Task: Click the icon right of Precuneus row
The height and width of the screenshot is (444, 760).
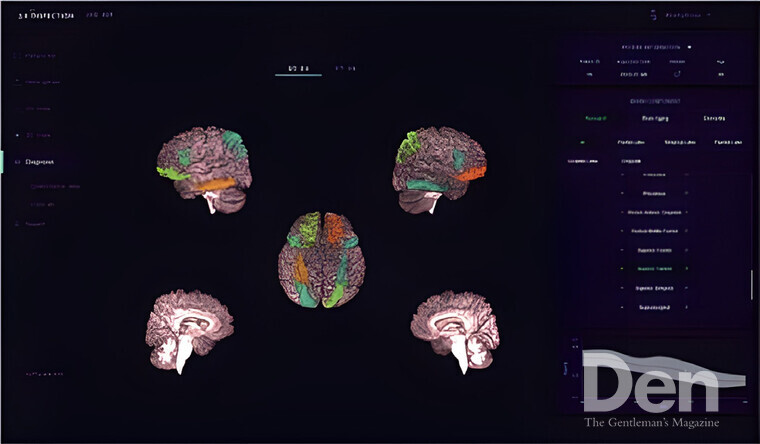Action: click(686, 194)
